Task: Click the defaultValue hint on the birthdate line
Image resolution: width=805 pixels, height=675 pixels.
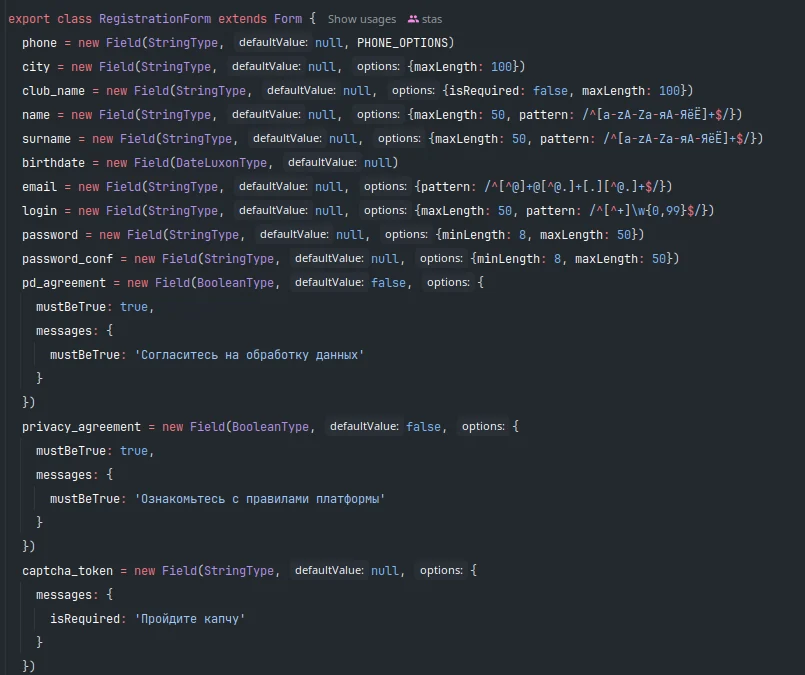Action: tap(322, 163)
